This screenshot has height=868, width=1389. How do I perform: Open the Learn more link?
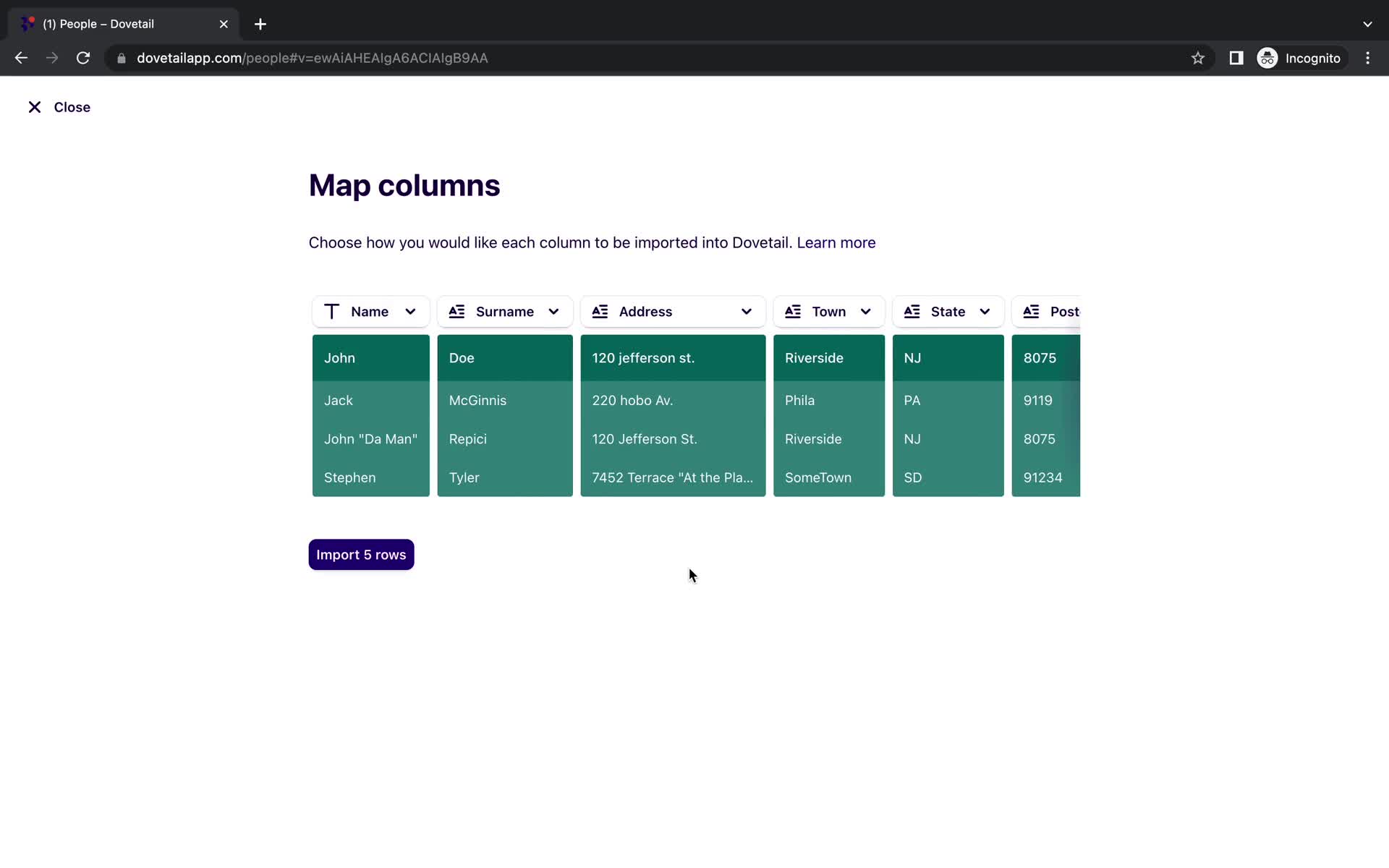(836, 243)
